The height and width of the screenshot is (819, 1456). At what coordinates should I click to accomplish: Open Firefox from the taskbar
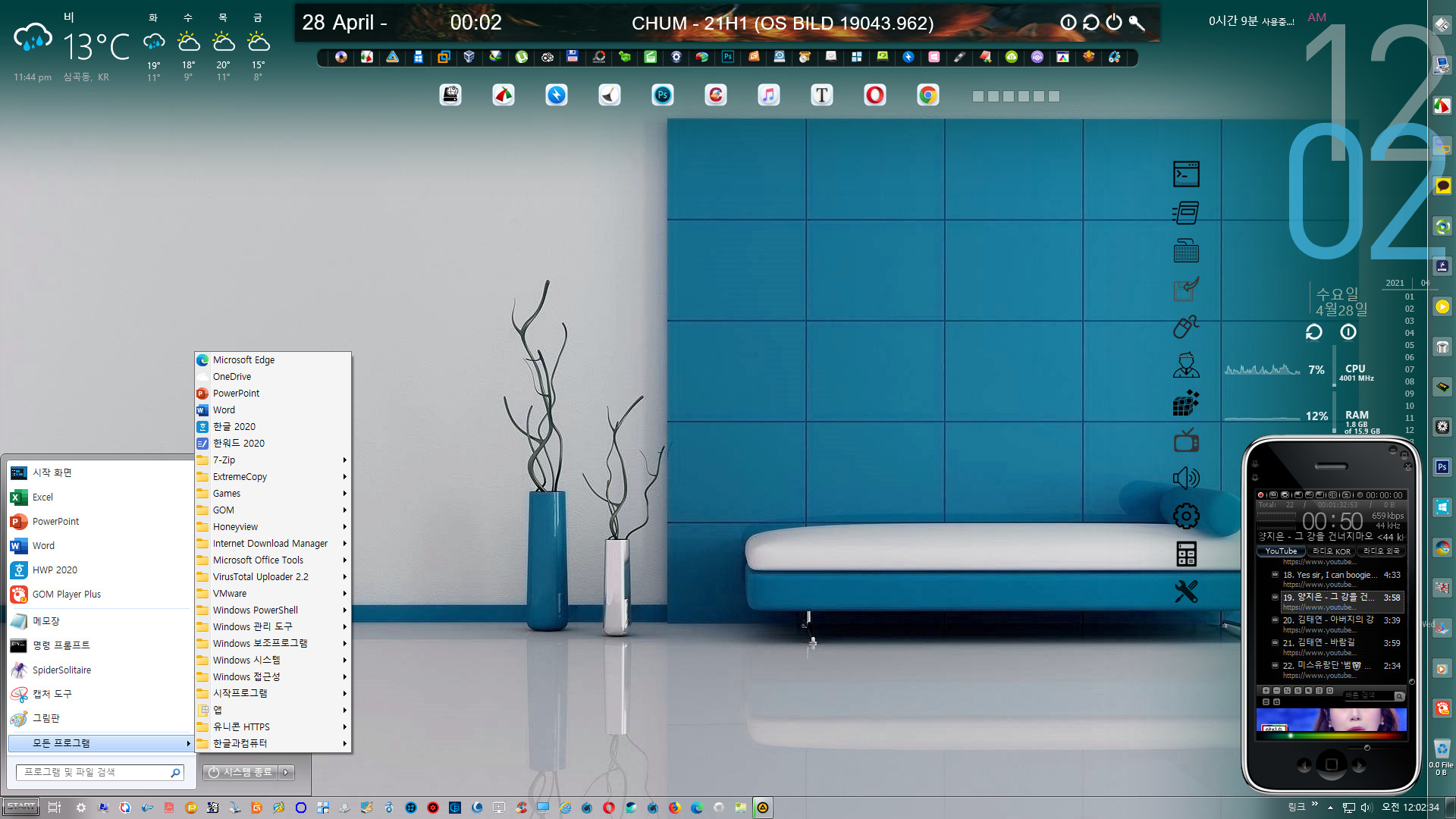click(x=674, y=808)
